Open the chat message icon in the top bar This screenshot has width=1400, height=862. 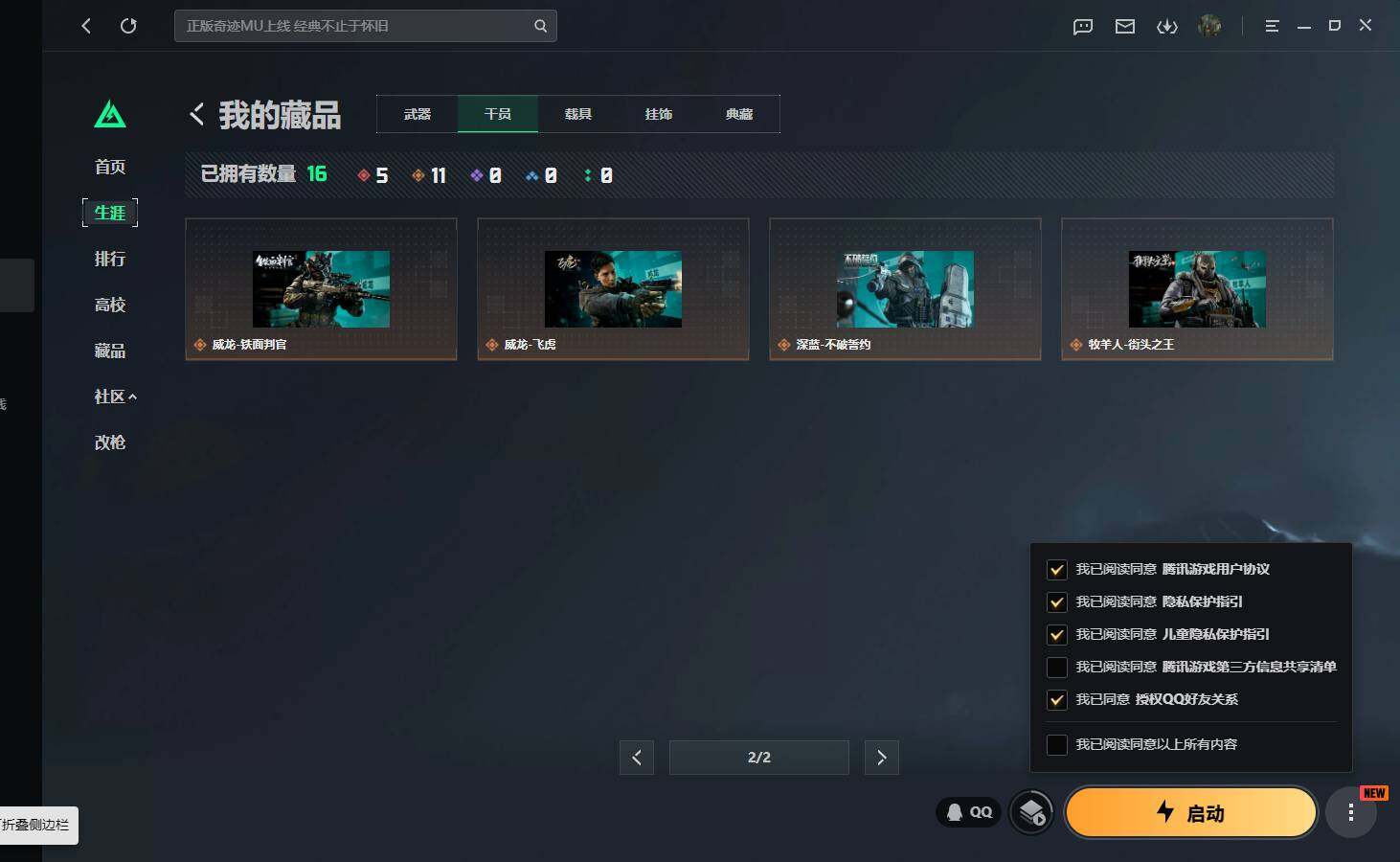[1083, 26]
